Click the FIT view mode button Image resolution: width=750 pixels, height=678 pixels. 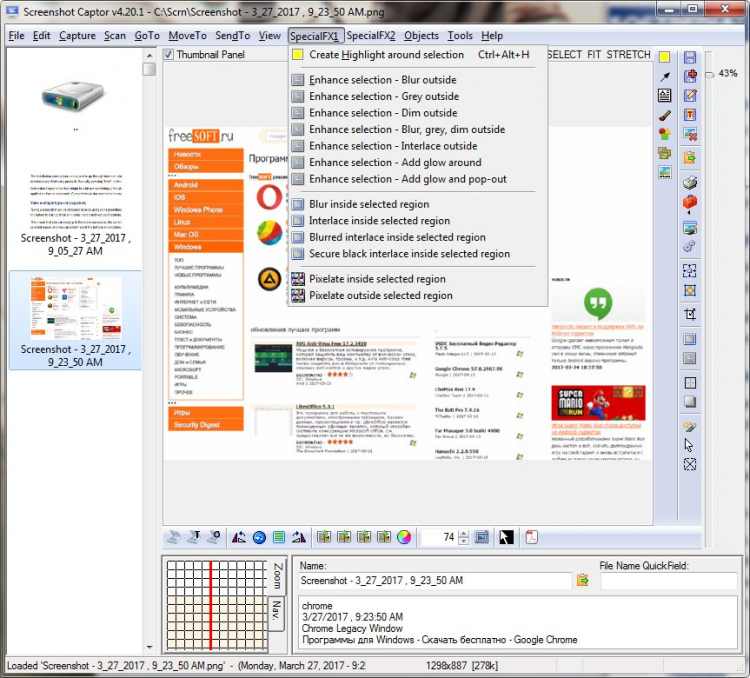click(594, 55)
